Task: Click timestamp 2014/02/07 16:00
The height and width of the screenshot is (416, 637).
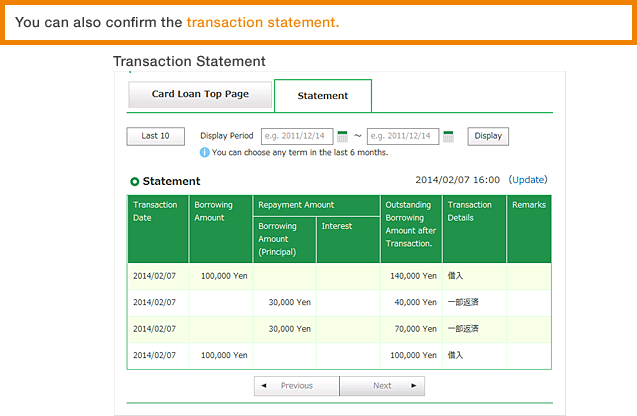Action: click(x=457, y=180)
